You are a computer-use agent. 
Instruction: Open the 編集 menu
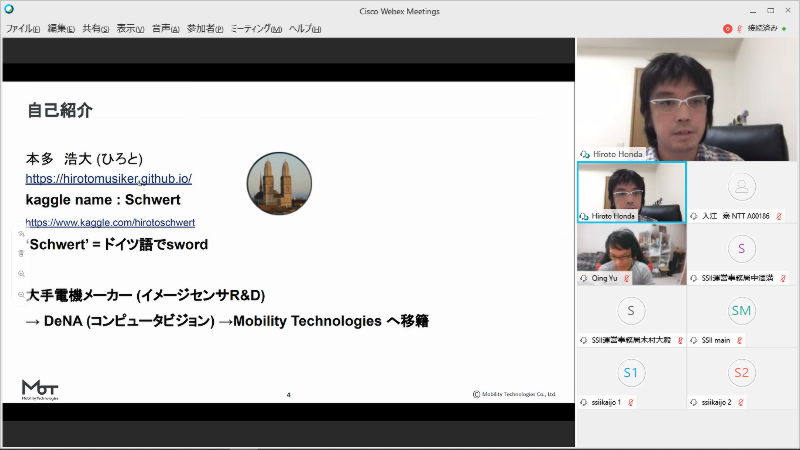(x=61, y=29)
